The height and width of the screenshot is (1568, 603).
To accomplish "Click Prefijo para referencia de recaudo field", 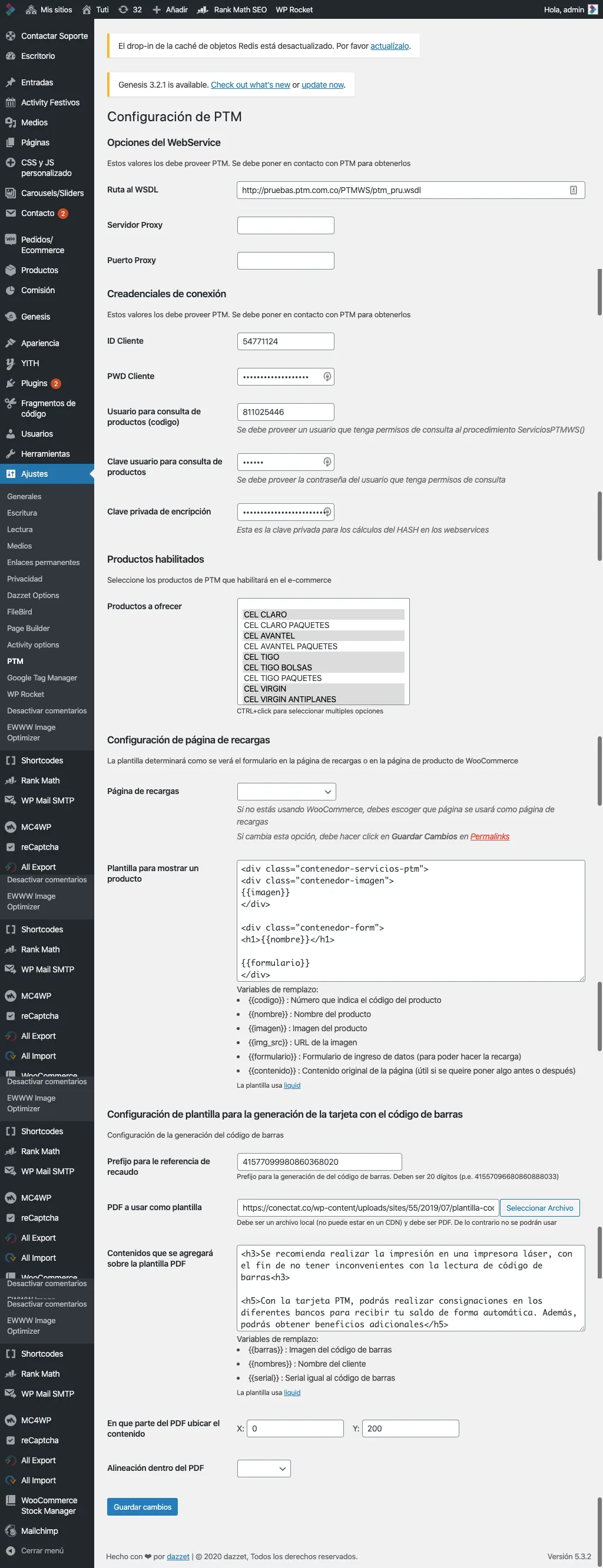I will click(x=320, y=1162).
